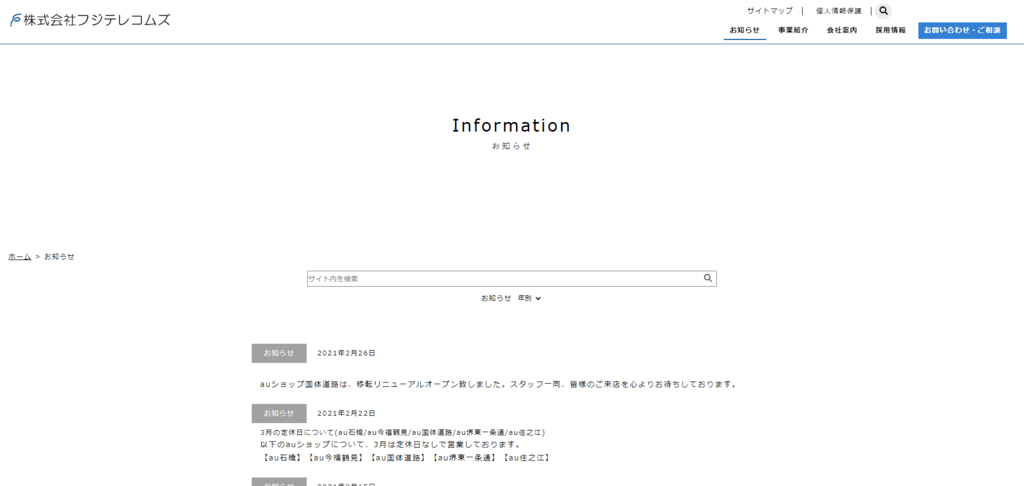Open the 事業紹介 navigation item
The image size is (1024, 486).
pos(793,30)
